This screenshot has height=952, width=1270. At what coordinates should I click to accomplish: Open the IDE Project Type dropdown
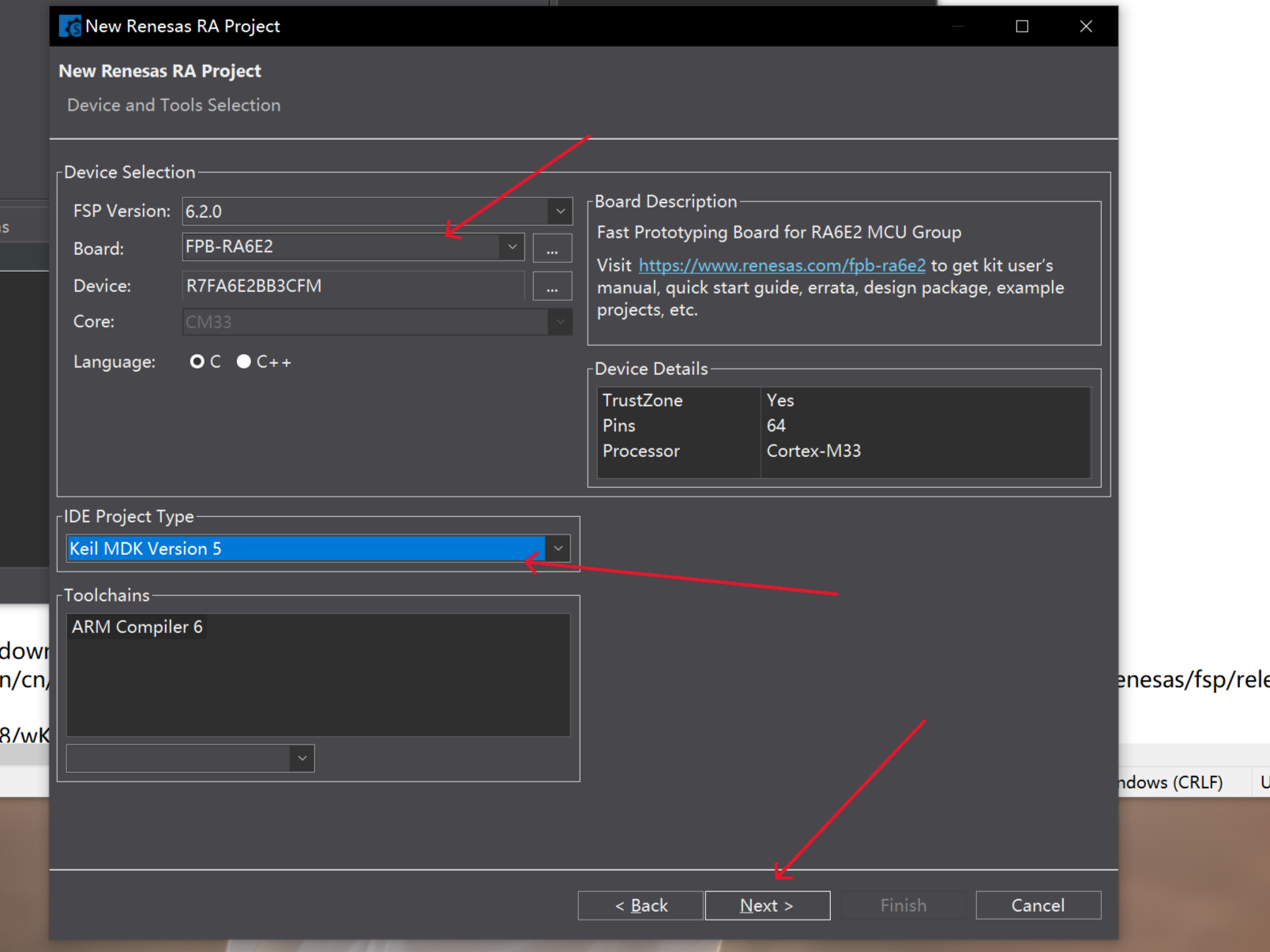pyautogui.click(x=558, y=549)
